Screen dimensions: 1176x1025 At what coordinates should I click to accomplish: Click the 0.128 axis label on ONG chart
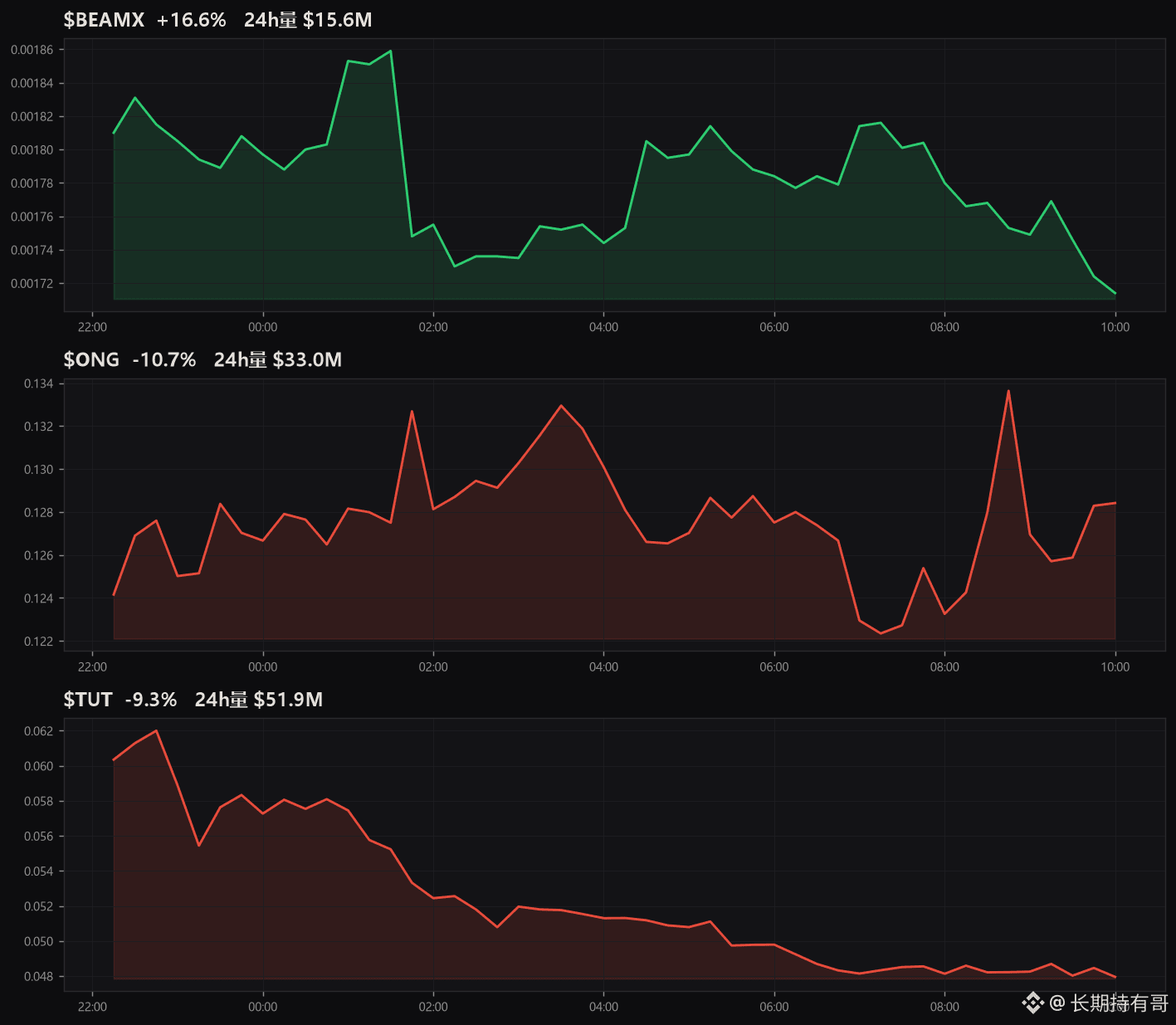point(39,513)
